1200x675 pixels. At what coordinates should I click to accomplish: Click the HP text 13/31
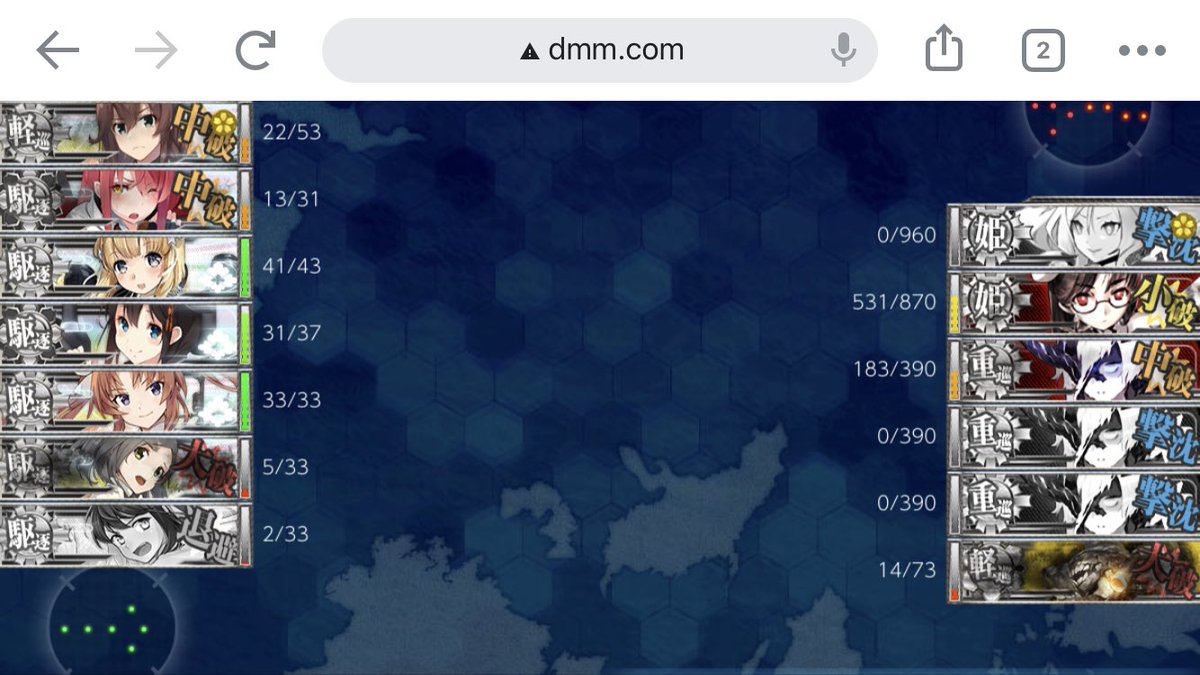[x=291, y=199]
